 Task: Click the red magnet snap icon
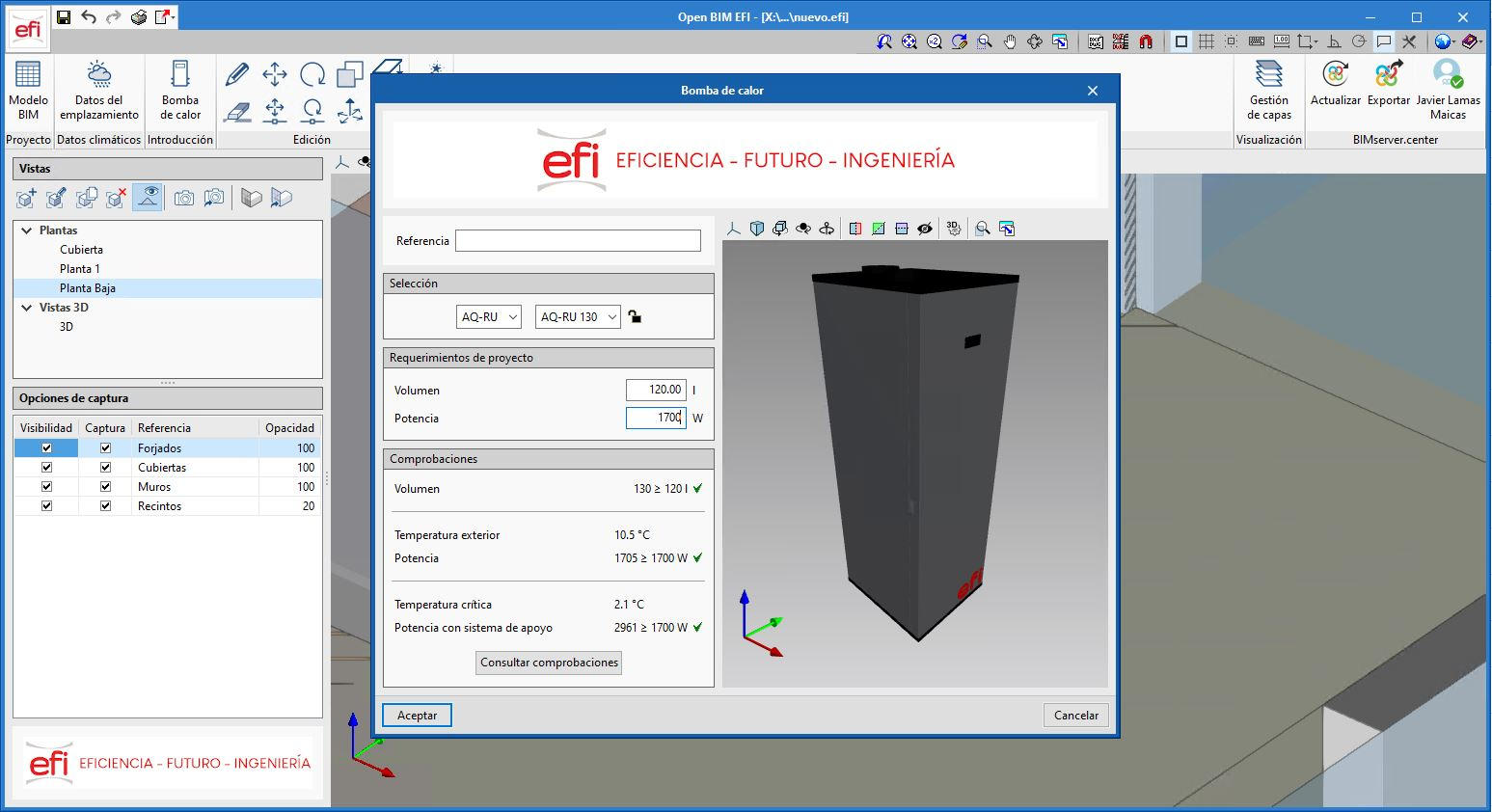1146,41
